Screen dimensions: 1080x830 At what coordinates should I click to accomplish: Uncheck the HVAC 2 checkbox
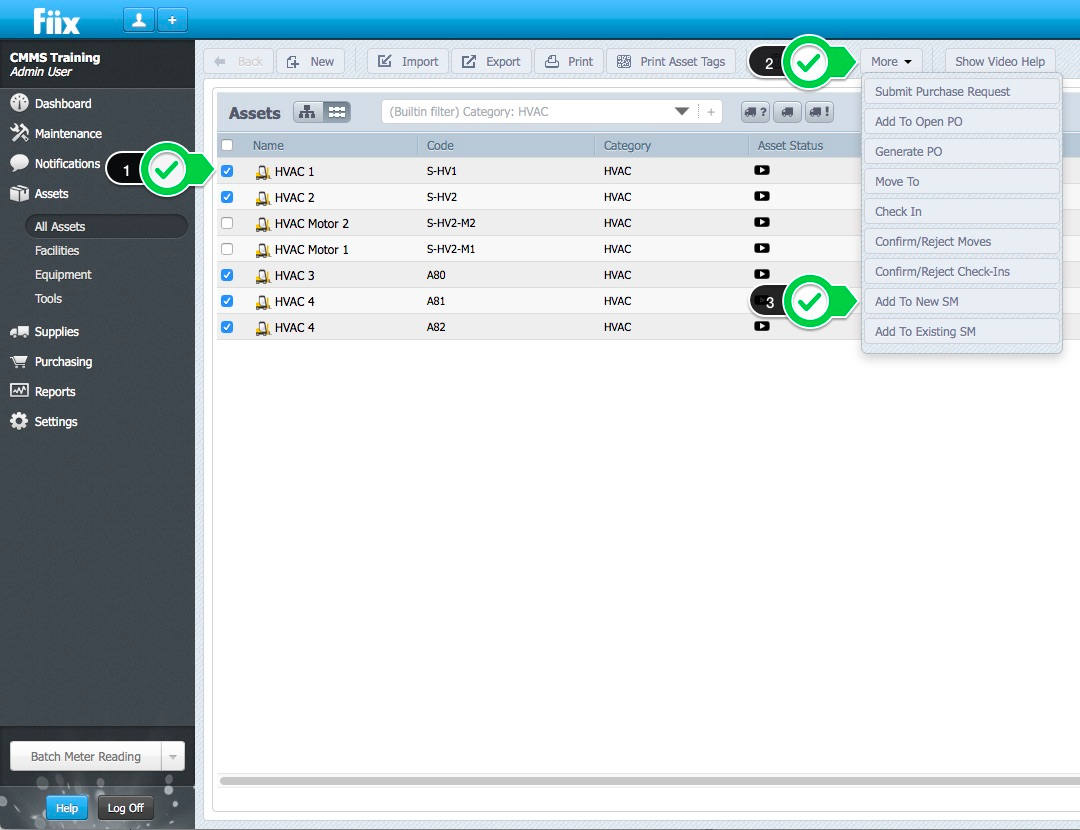pyautogui.click(x=227, y=197)
